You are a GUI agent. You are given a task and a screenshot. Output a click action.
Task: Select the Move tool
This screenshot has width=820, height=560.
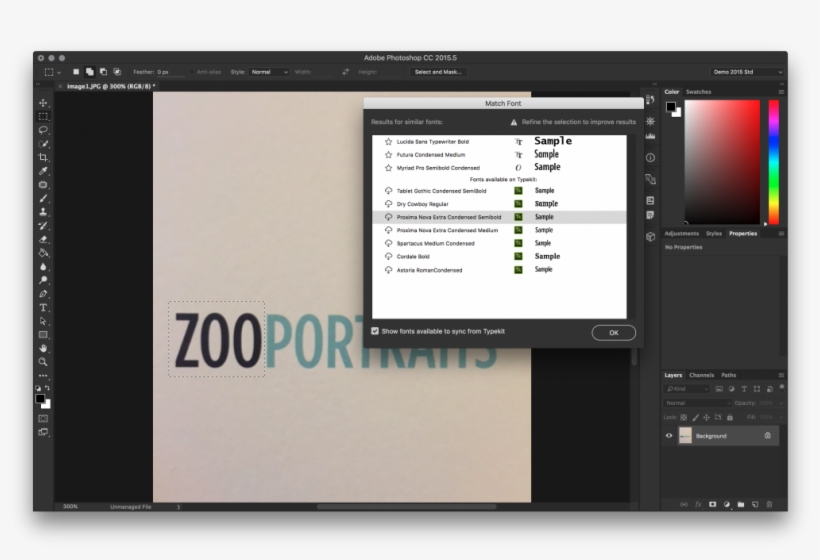pyautogui.click(x=43, y=103)
